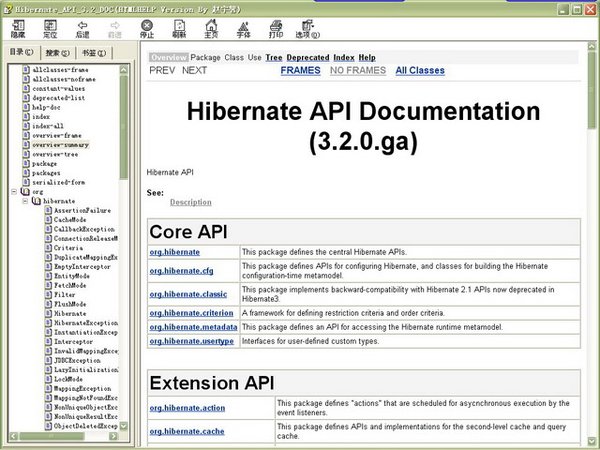Open the Criteria class tree item

[x=70, y=247]
